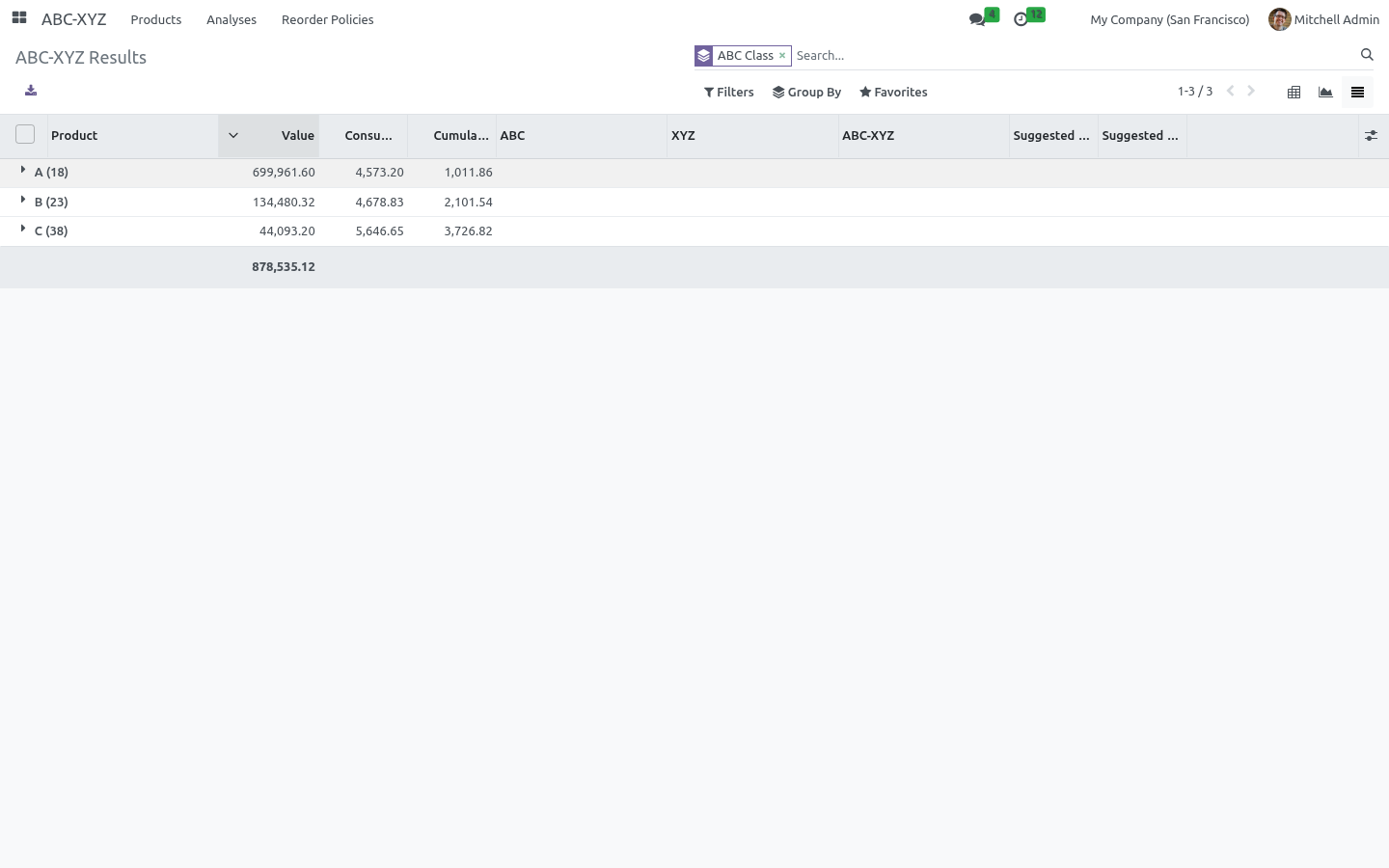The height and width of the screenshot is (868, 1389).
Task: Switch company via My Company (San Francisco)
Action: 1170,19
